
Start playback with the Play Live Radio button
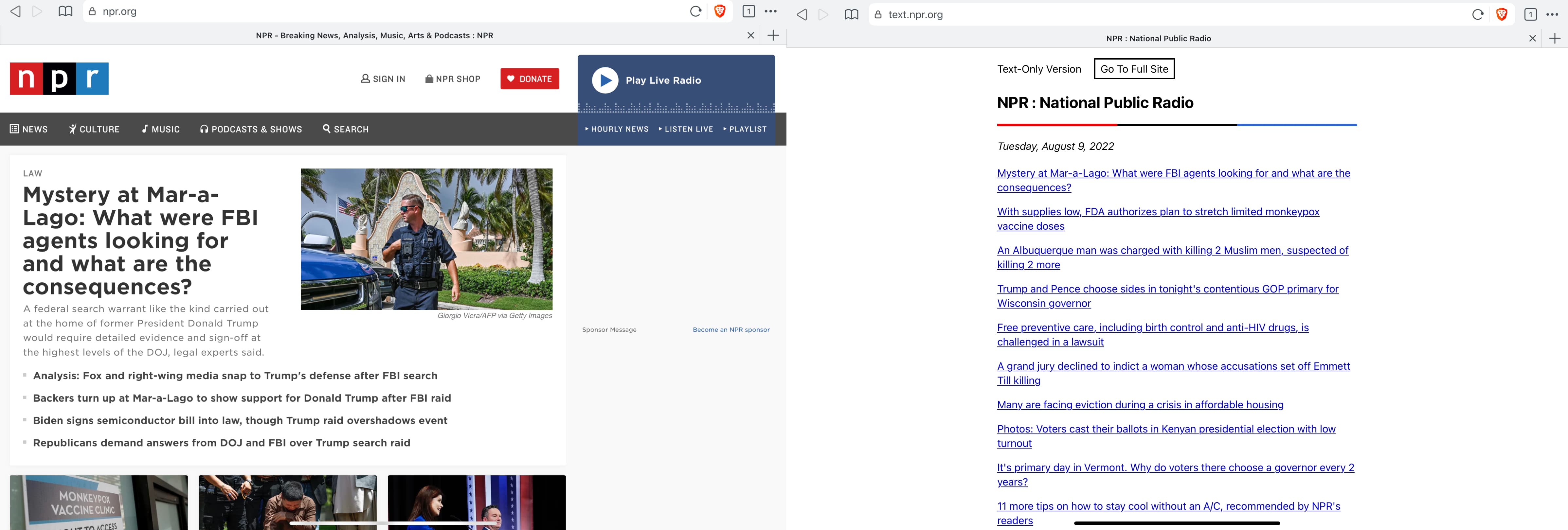tap(605, 80)
